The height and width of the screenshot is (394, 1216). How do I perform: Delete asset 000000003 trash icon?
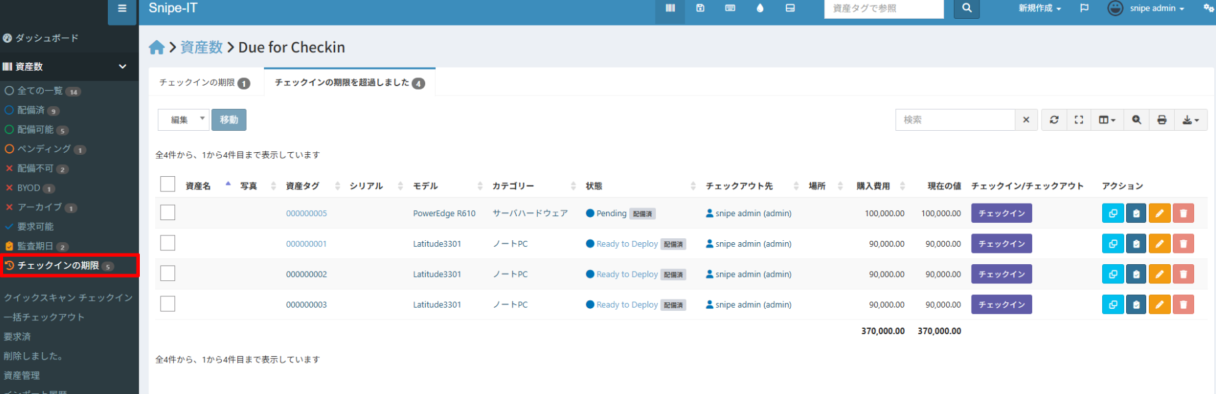(x=1183, y=304)
